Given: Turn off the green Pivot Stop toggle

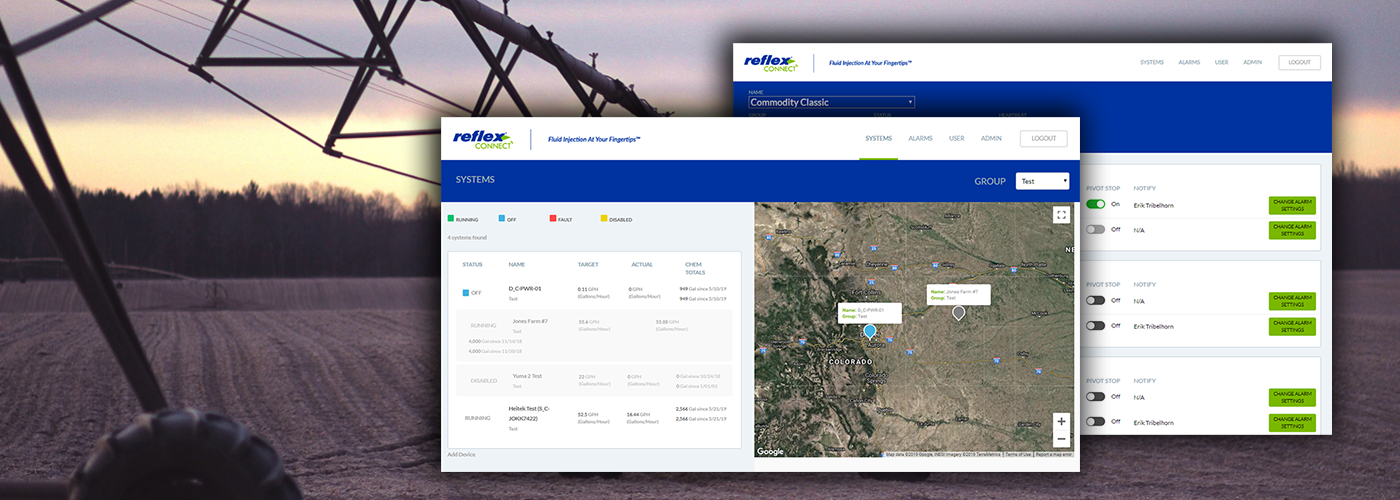Looking at the screenshot, I should pos(1096,204).
